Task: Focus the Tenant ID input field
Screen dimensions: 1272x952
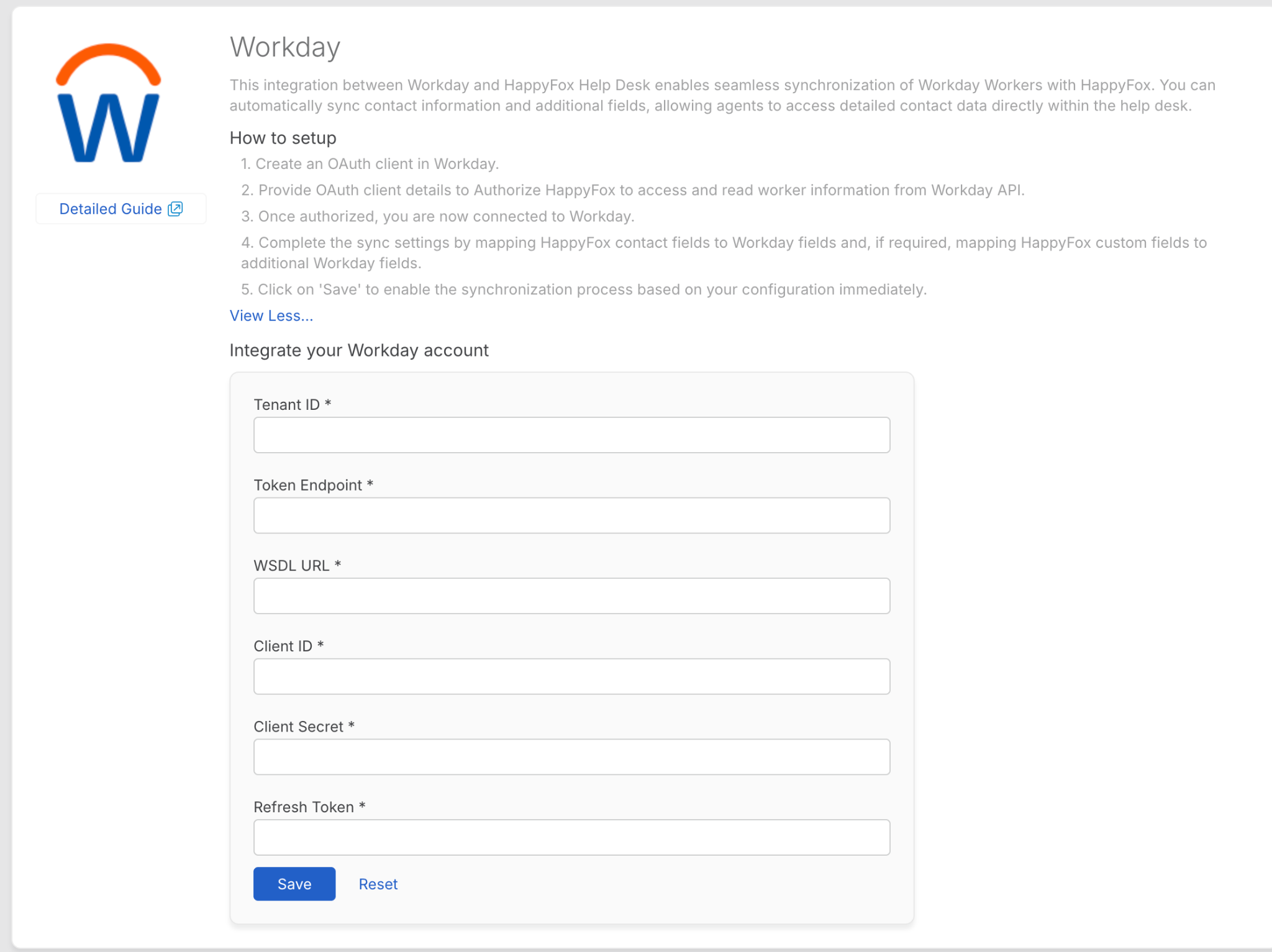Action: click(x=571, y=435)
